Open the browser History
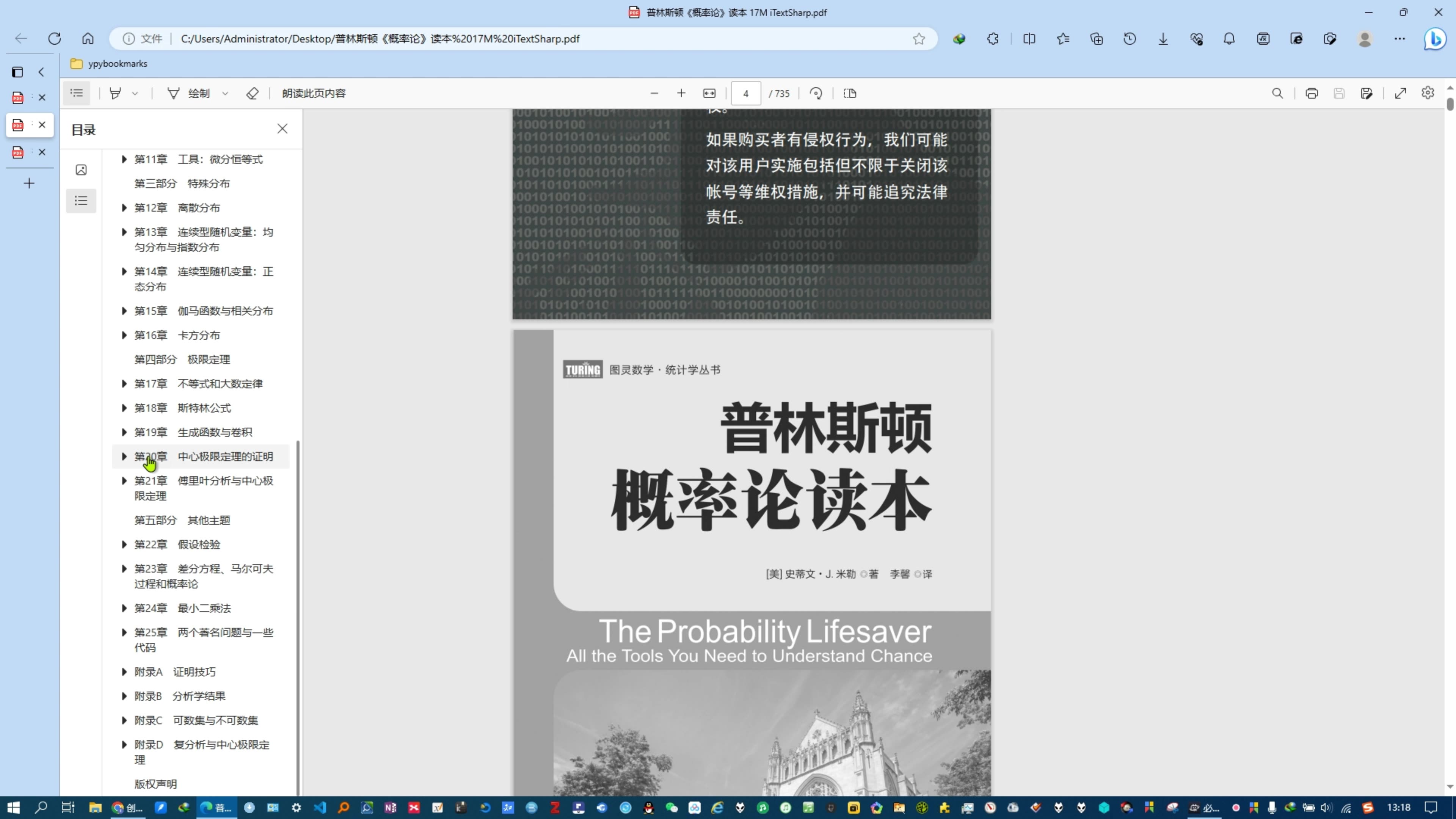The image size is (1456, 819). tap(1130, 38)
